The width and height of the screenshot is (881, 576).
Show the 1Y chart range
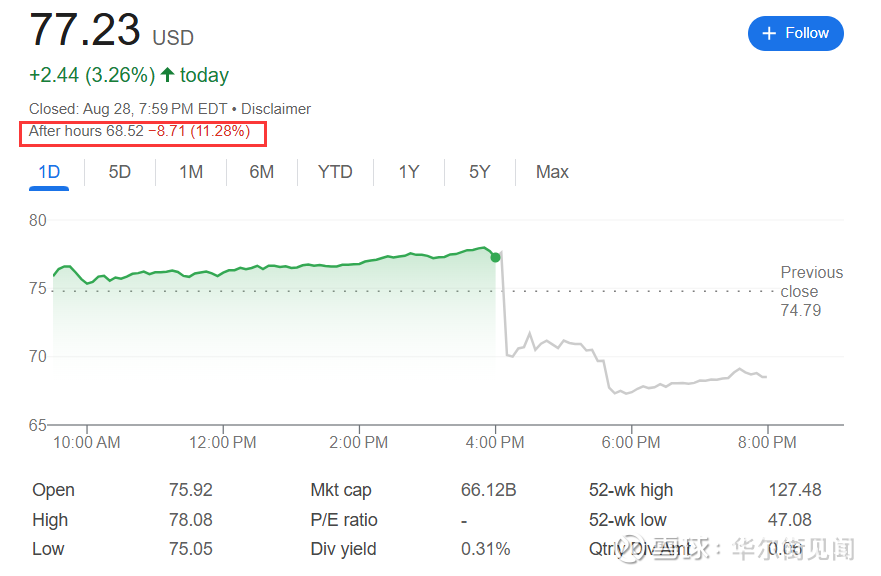click(409, 172)
